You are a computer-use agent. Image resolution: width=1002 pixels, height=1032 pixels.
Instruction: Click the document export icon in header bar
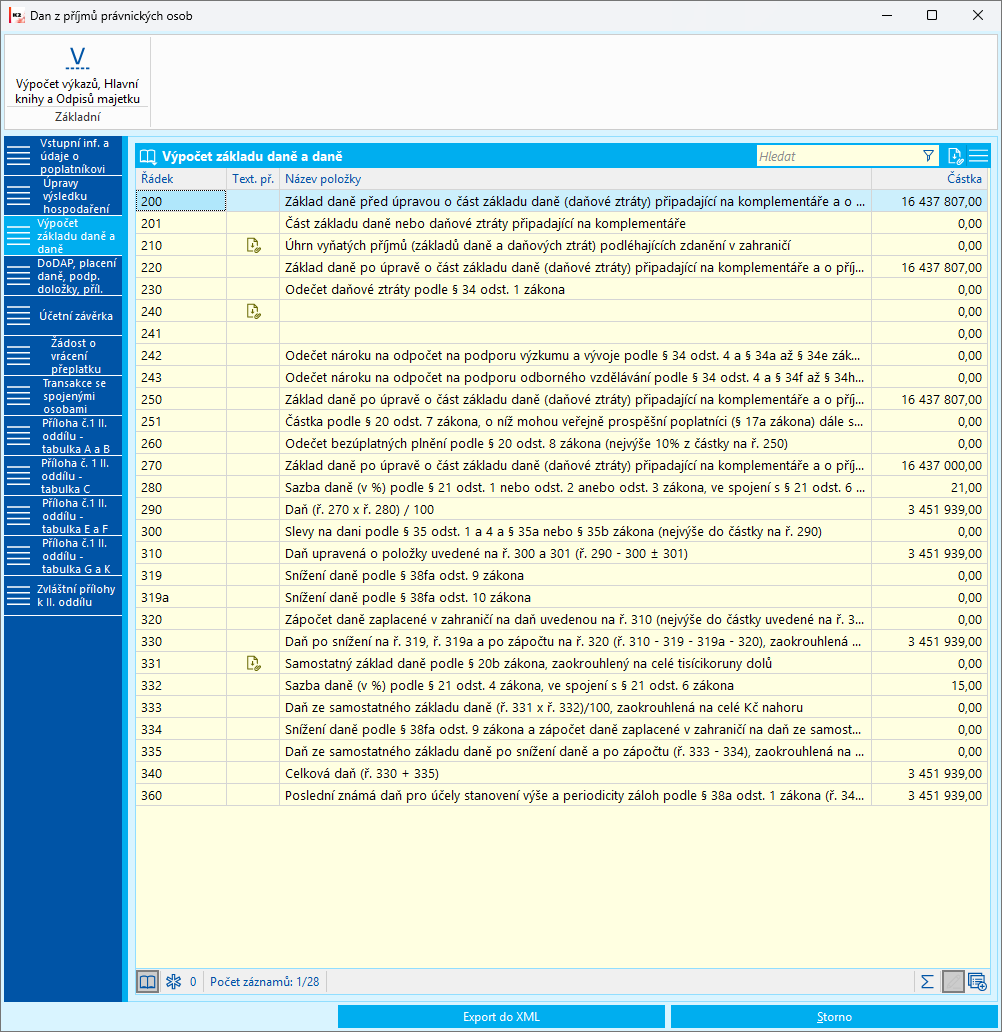pos(955,156)
